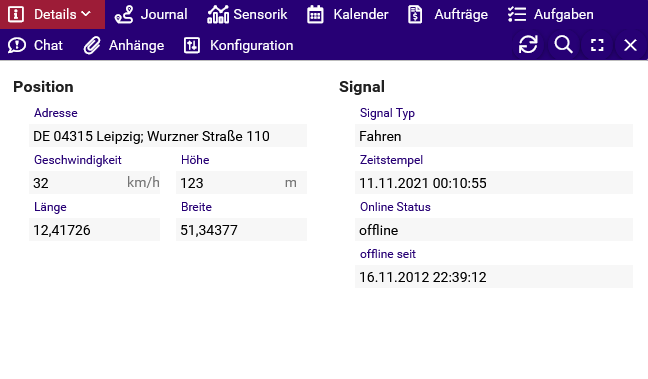Click the Signal Typ label
Image resolution: width=648 pixels, height=379 pixels.
point(387,113)
